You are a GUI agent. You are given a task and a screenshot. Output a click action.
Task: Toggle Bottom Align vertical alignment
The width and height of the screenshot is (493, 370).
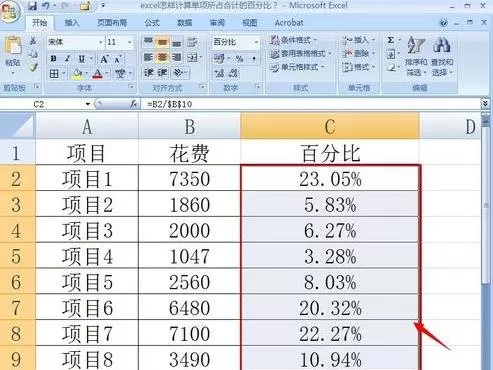[177, 42]
